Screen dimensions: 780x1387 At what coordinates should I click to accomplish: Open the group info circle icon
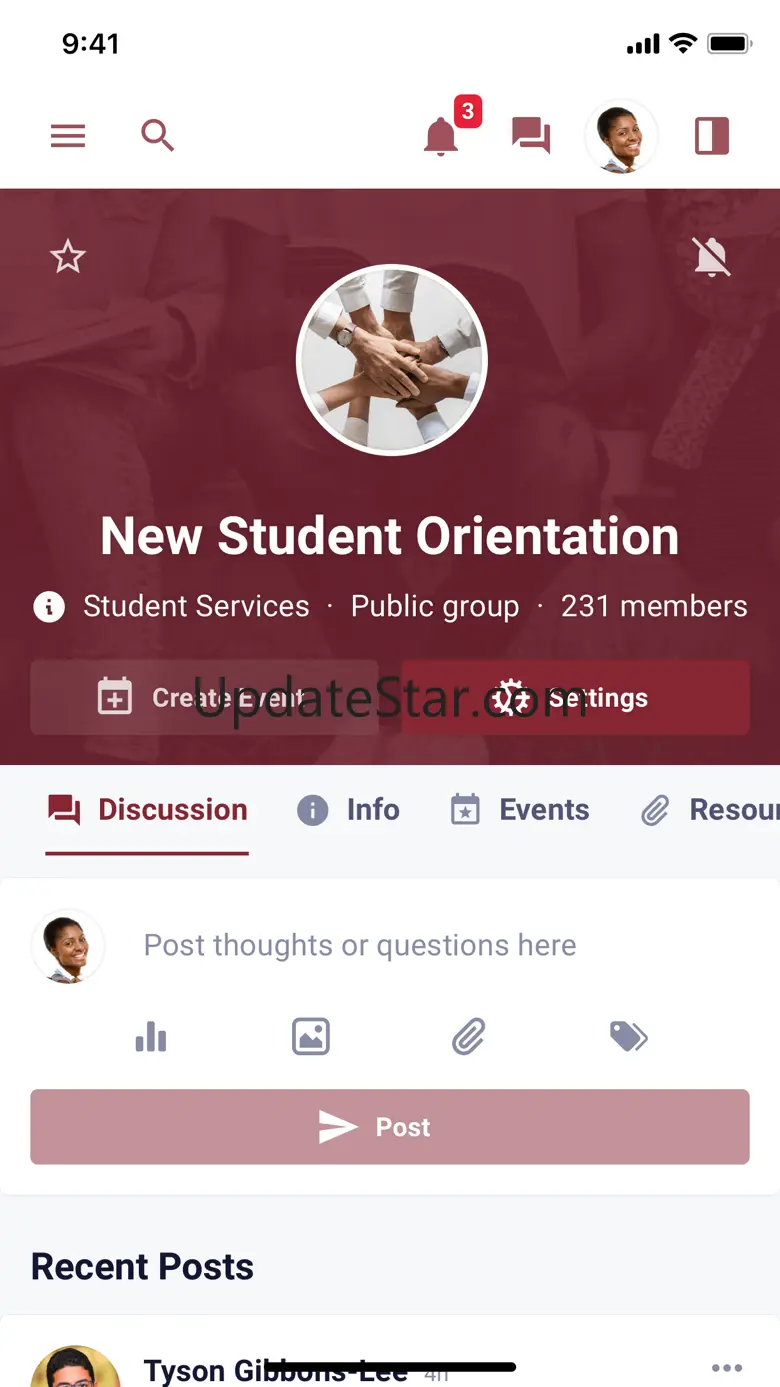point(49,606)
